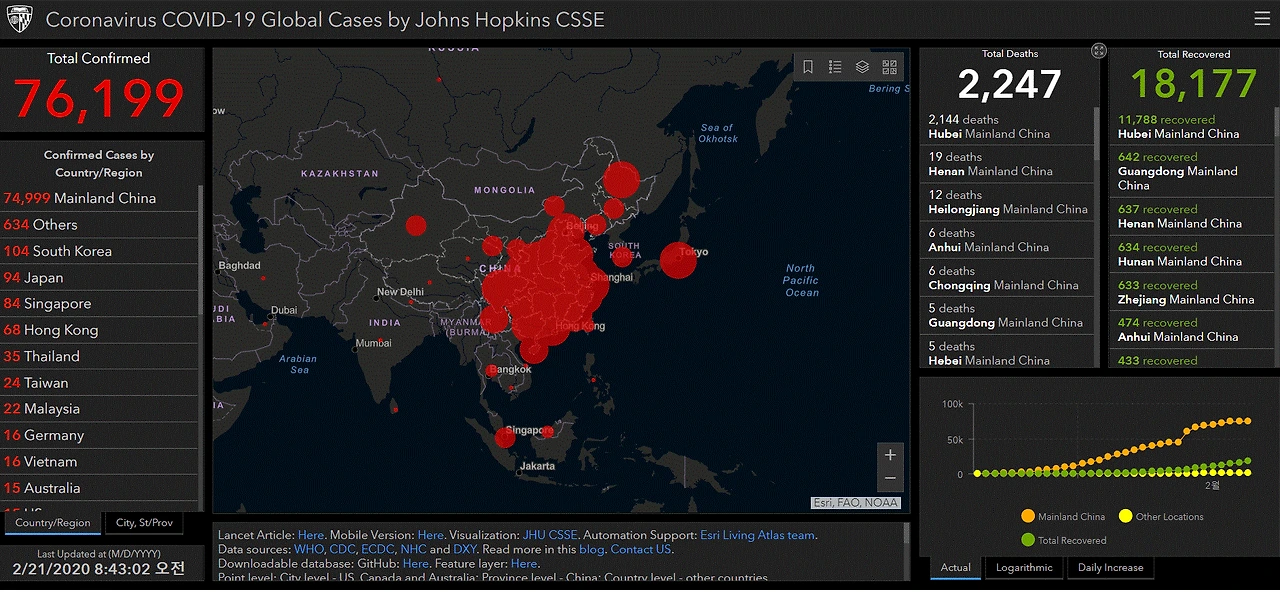Click '11,788 recovered Hubei' row
Image resolution: width=1280 pixels, height=592 pixels.
pos(1190,127)
